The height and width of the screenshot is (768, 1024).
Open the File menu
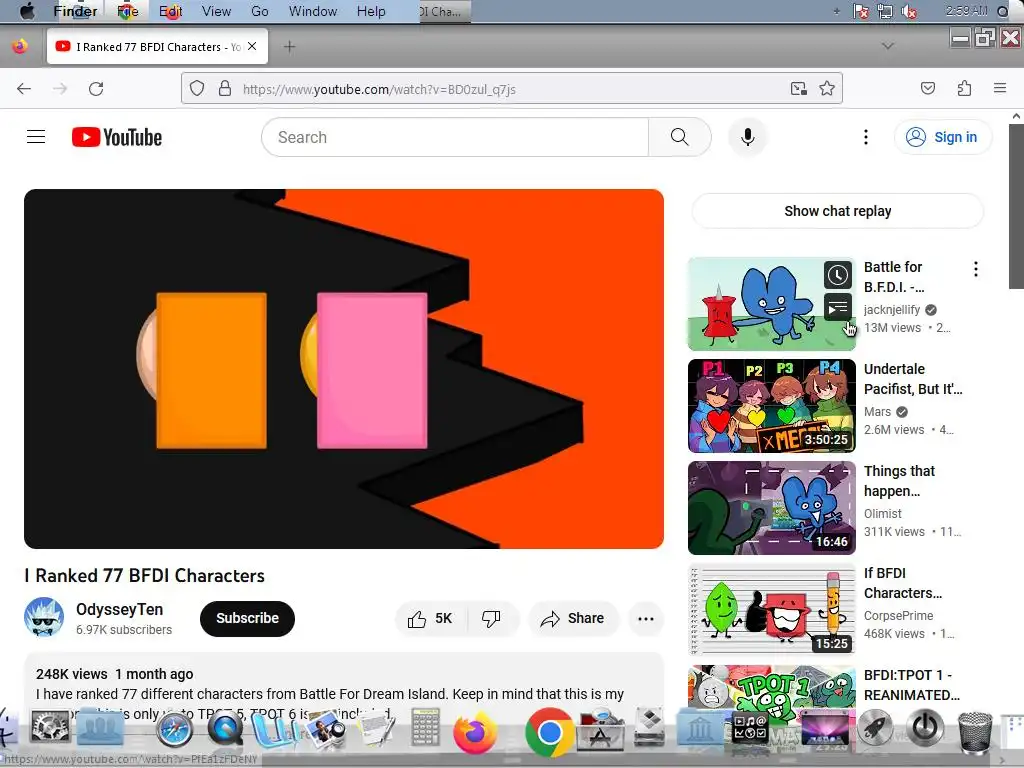pos(128,11)
